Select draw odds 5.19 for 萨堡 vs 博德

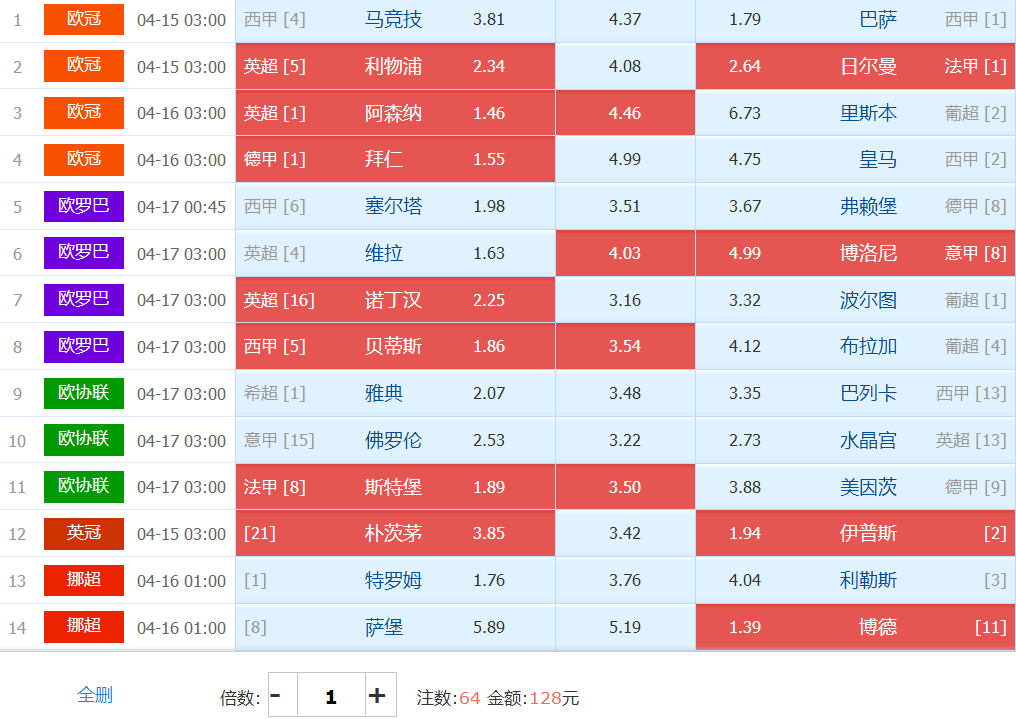[625, 627]
